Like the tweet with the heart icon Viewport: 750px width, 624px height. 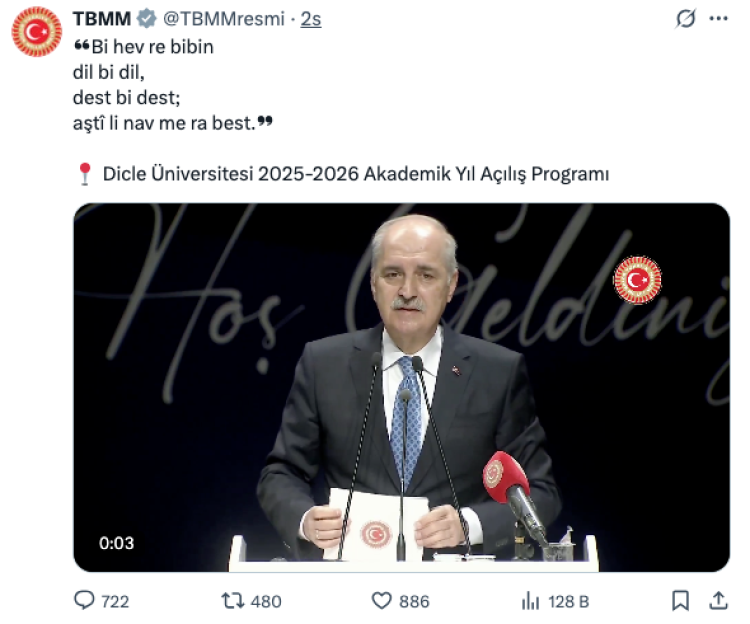[x=381, y=601]
